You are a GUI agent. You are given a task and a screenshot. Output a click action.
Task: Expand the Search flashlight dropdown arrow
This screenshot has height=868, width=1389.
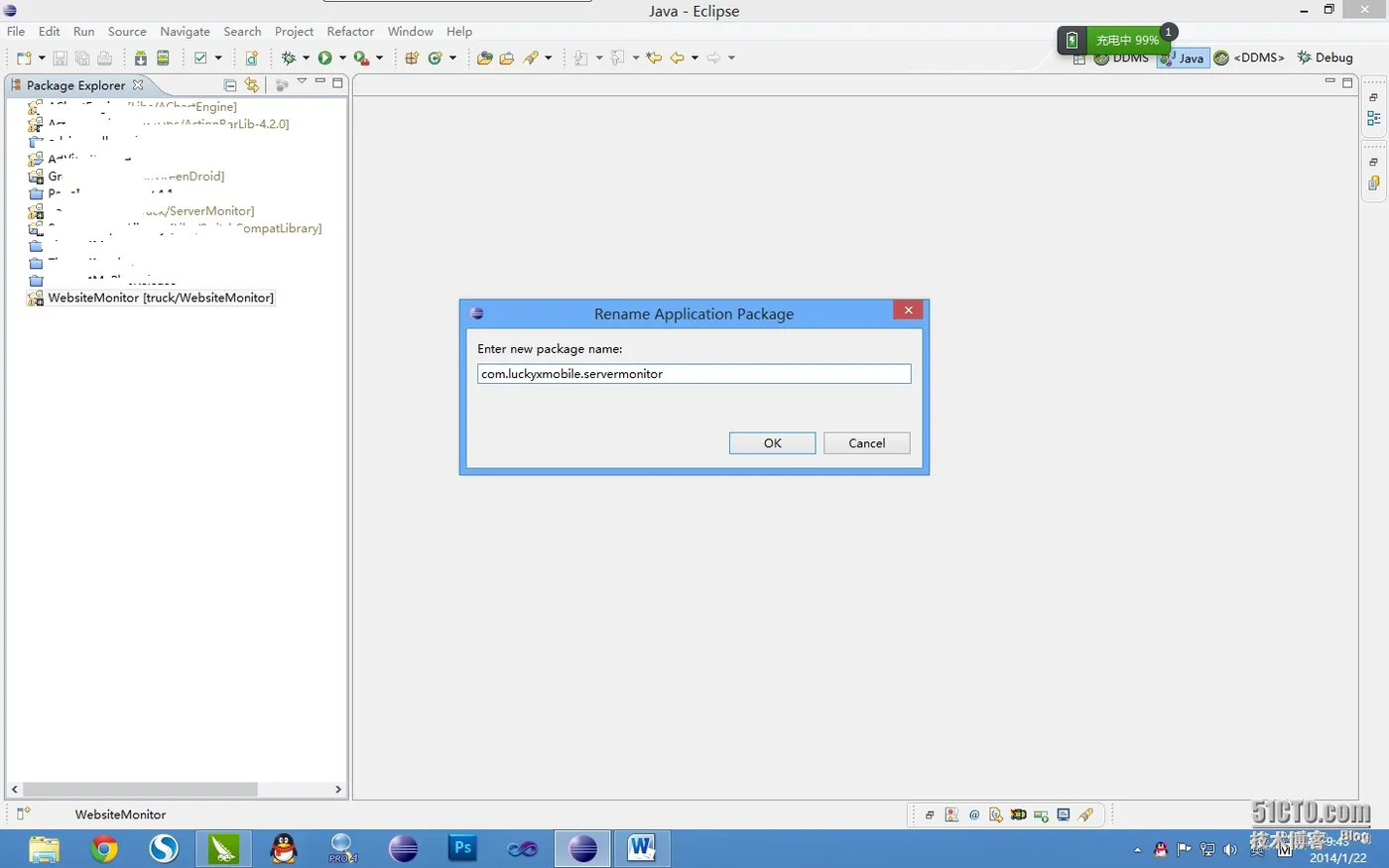coord(548,58)
